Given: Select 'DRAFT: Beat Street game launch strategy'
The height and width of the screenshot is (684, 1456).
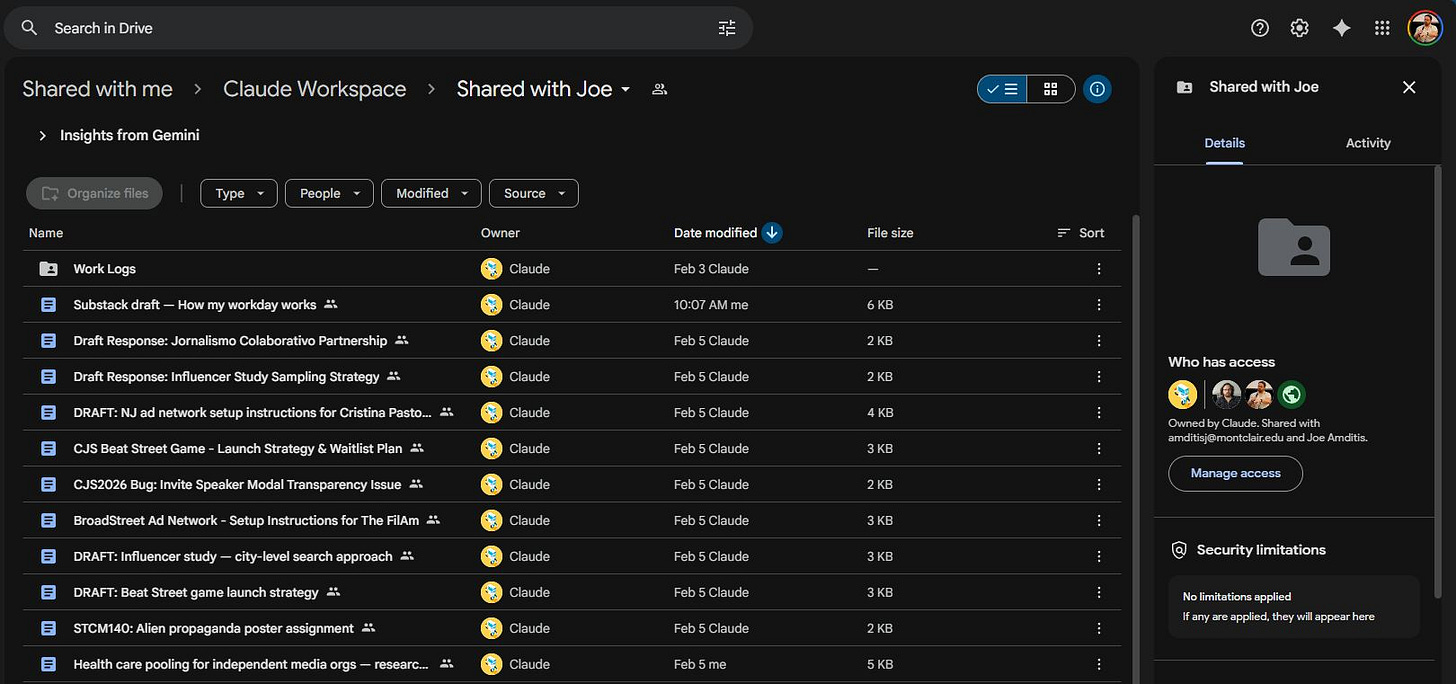Looking at the screenshot, I should click(196, 592).
